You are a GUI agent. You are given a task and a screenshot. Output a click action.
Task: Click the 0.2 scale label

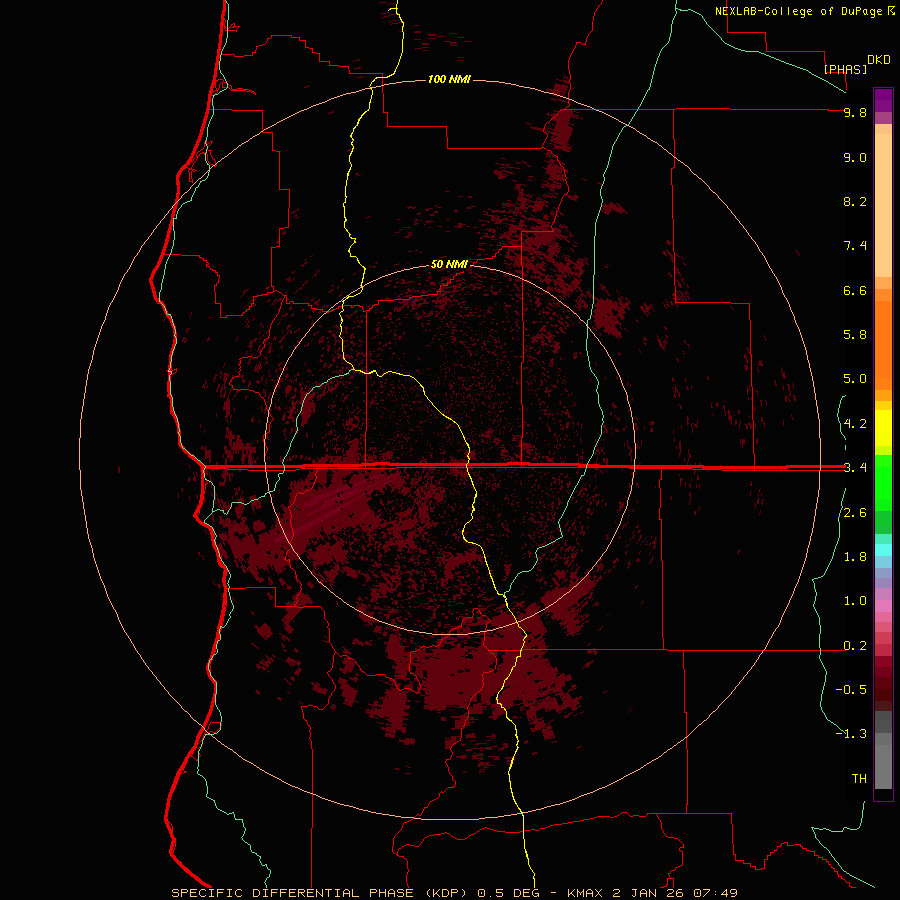coord(855,646)
